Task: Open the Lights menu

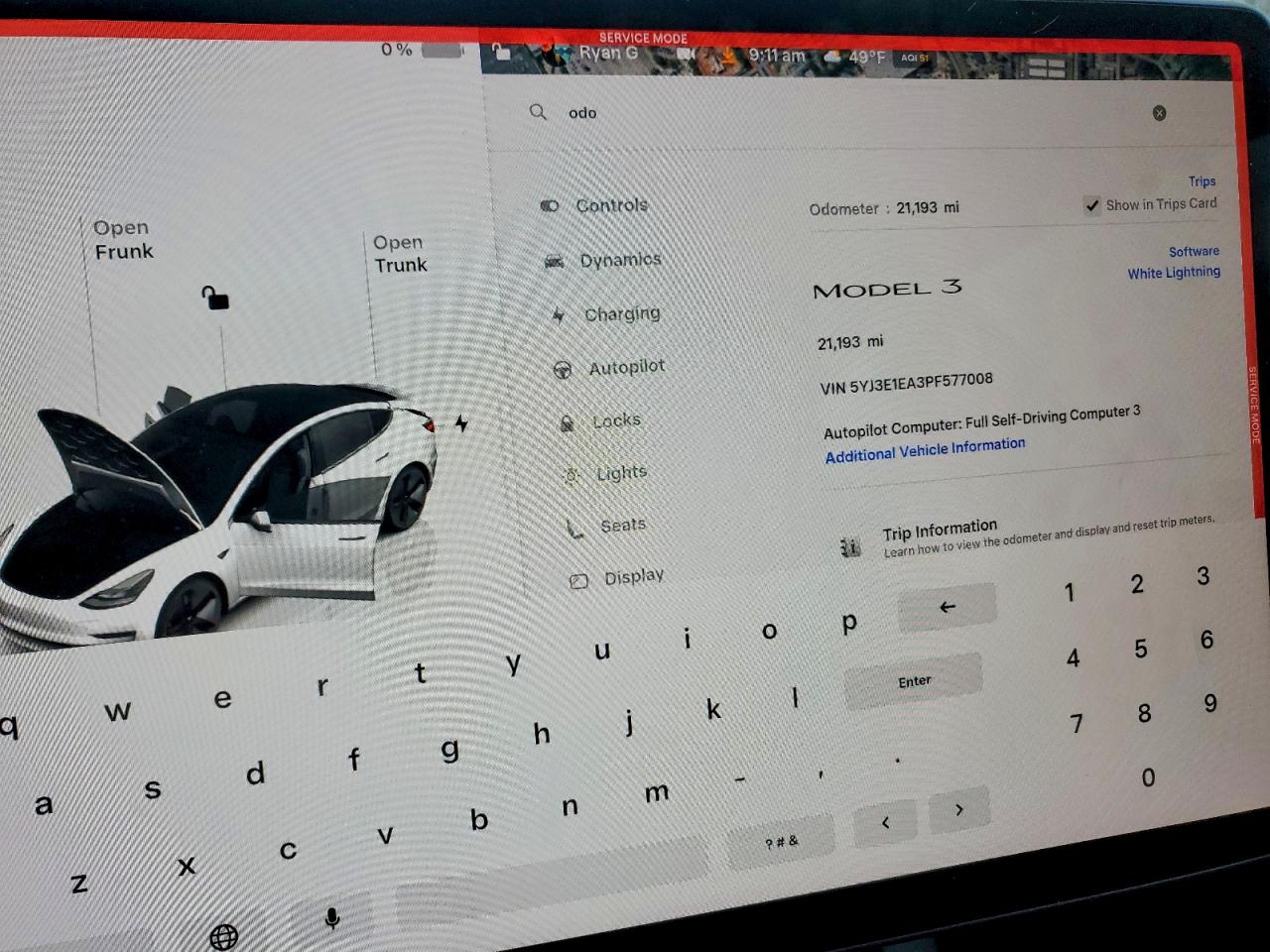Action: [605, 474]
